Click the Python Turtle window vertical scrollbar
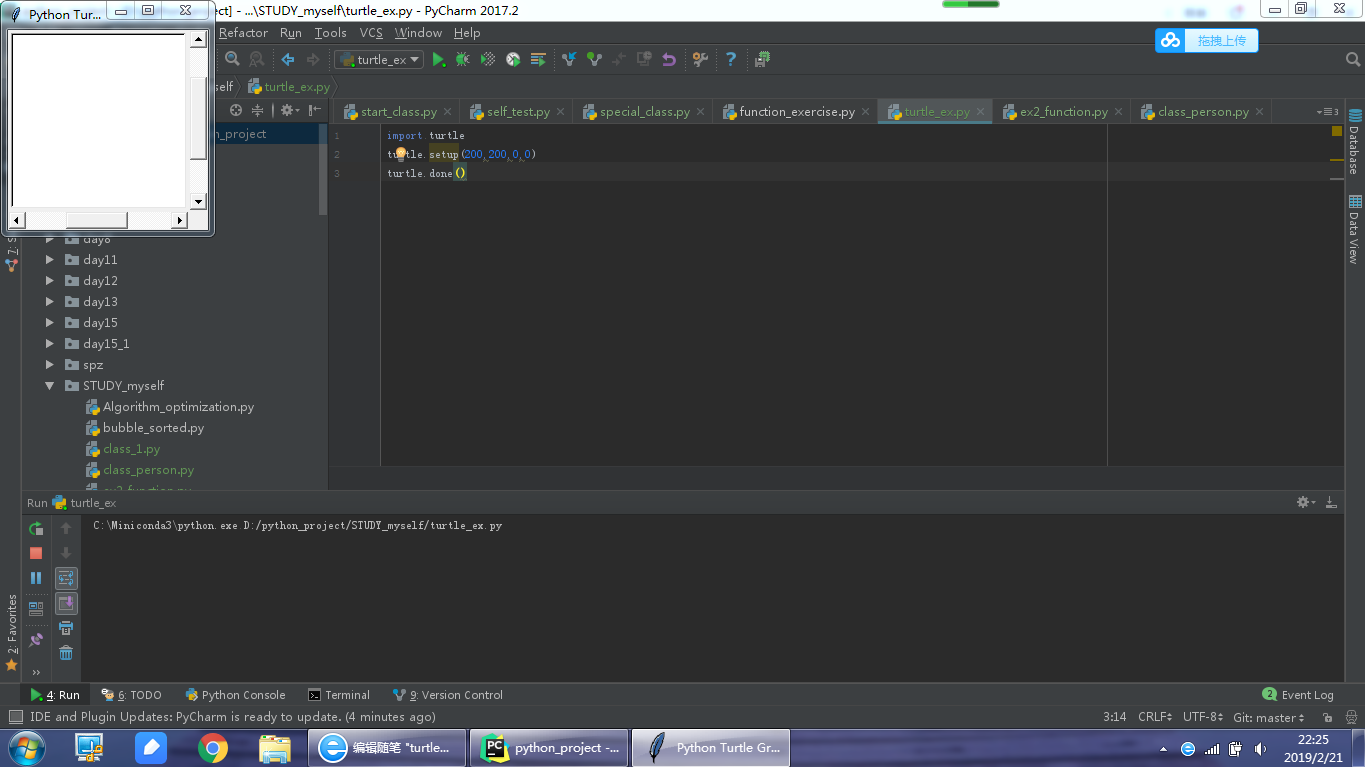 (198, 120)
